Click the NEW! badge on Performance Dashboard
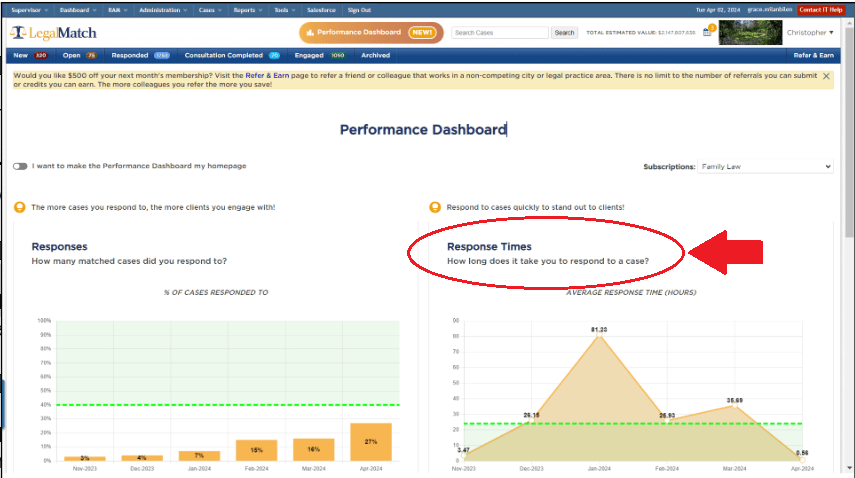855x478 pixels. tap(421, 32)
